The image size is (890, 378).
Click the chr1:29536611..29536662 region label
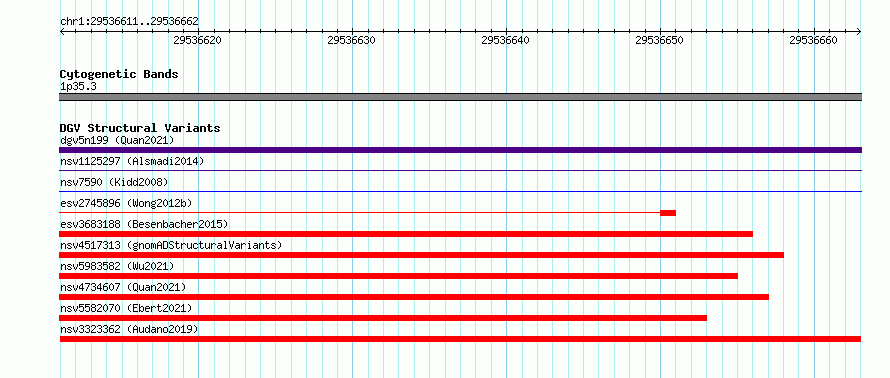[x=129, y=22]
